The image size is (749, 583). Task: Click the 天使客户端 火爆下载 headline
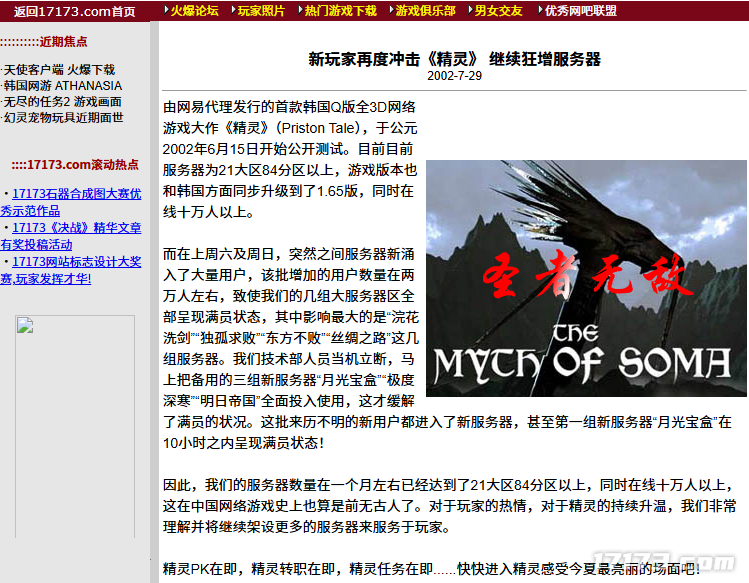[x=59, y=70]
